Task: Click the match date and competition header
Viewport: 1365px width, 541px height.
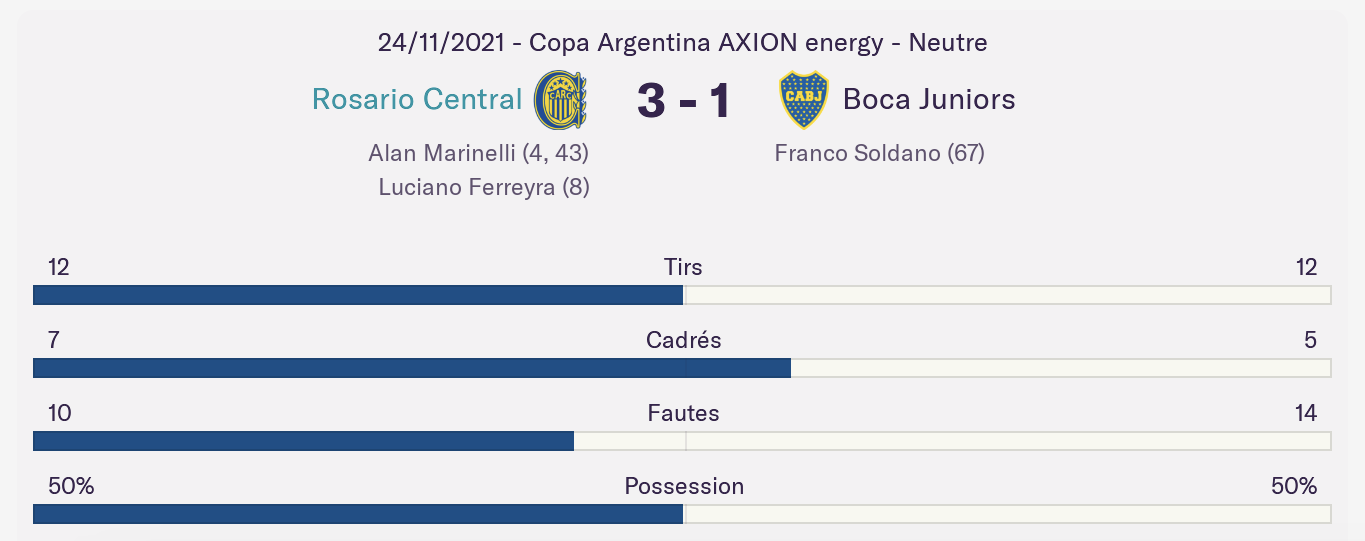Action: (x=683, y=42)
